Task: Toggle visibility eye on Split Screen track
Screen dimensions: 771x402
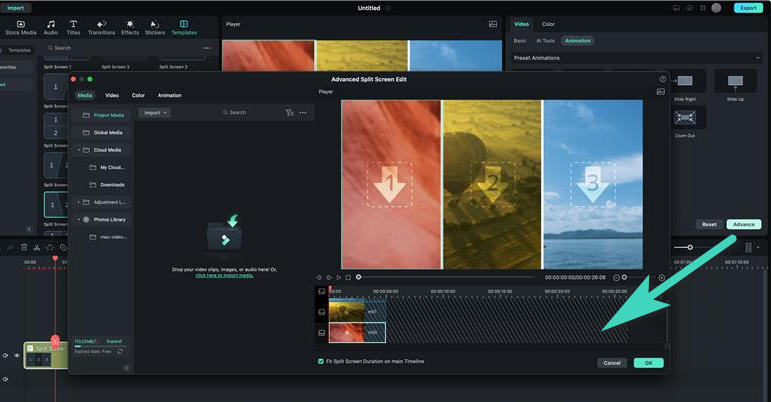Action: (x=17, y=355)
